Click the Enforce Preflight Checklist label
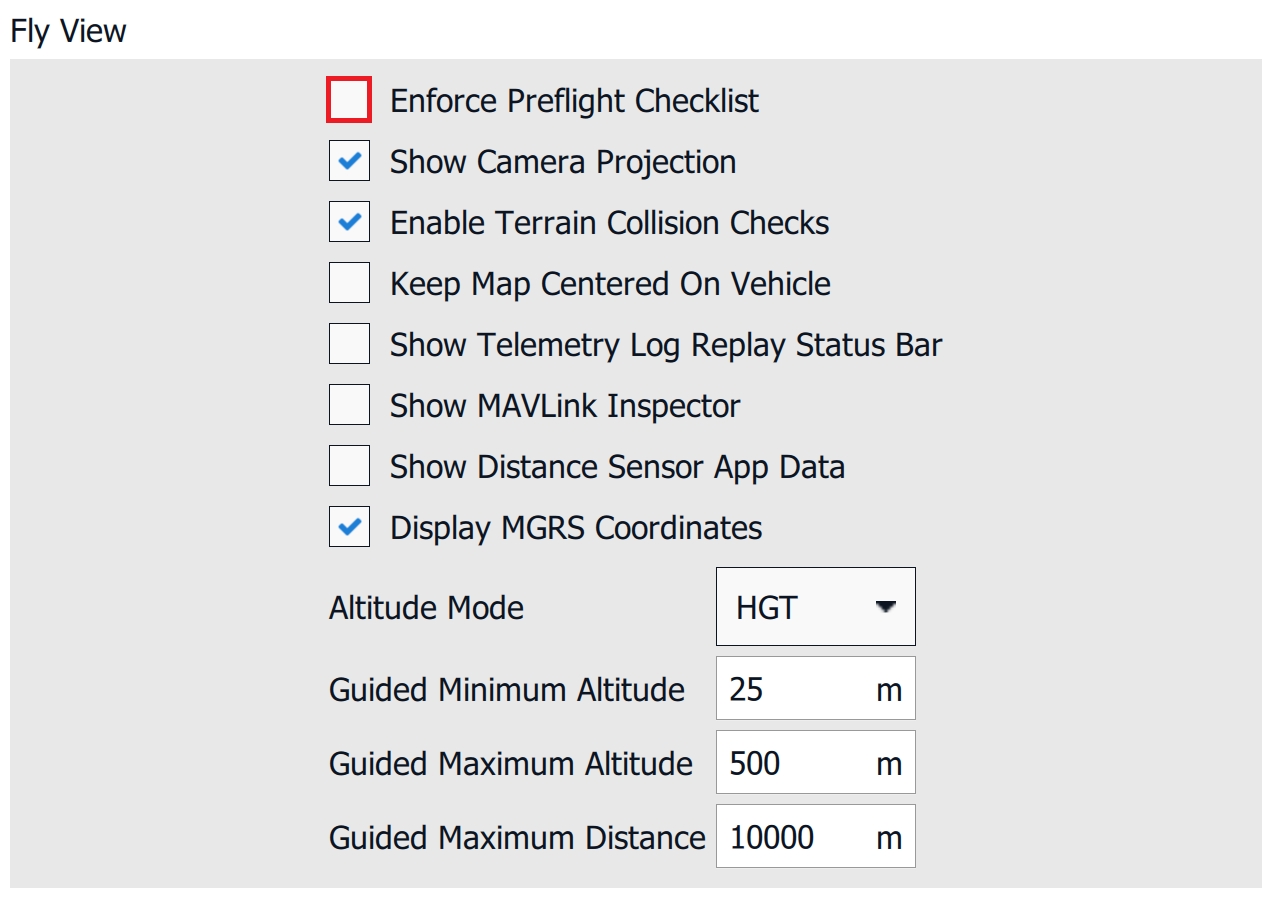1278x902 pixels. [574, 101]
